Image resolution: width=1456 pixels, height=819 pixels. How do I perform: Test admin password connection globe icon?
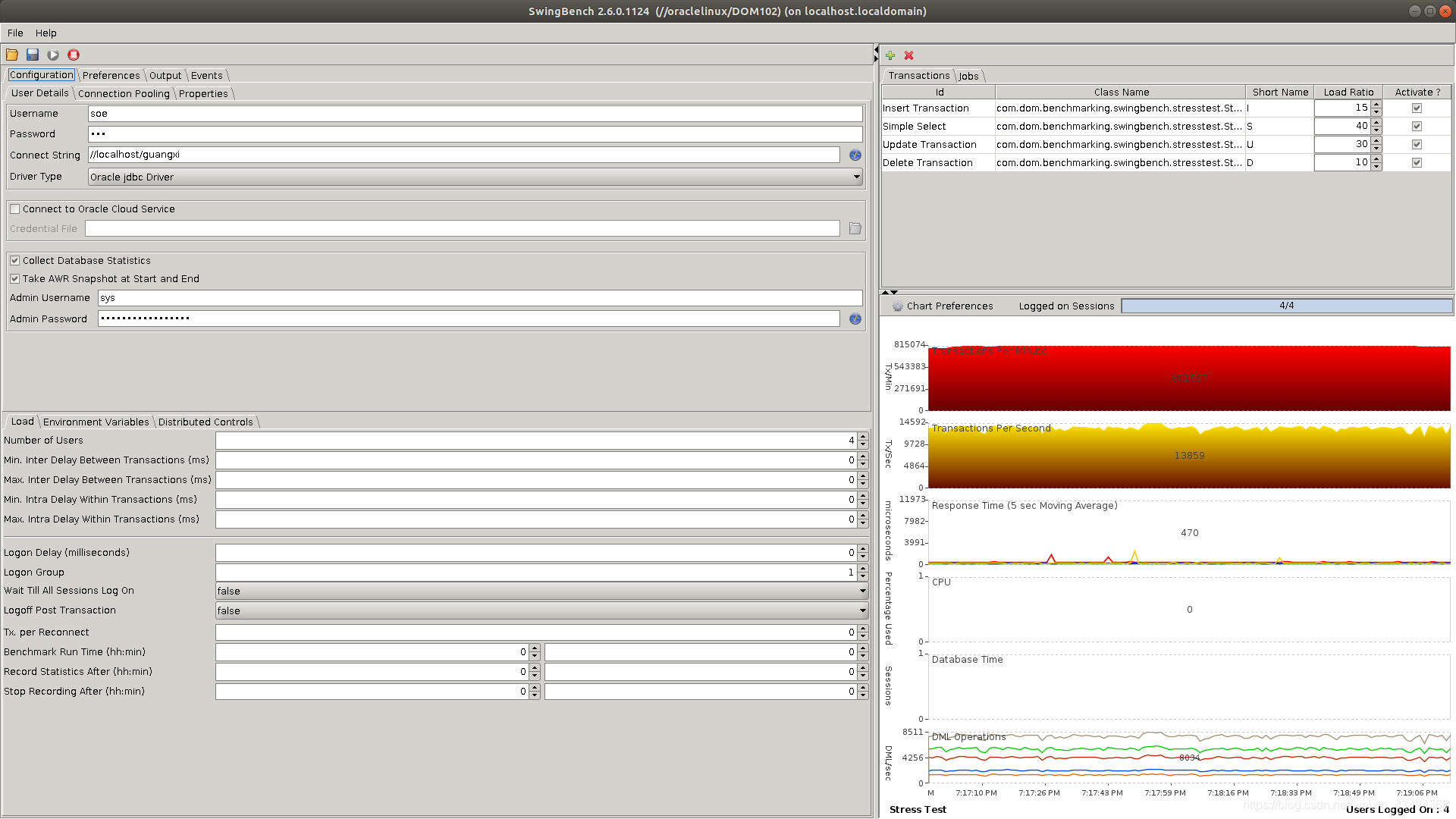click(x=855, y=319)
